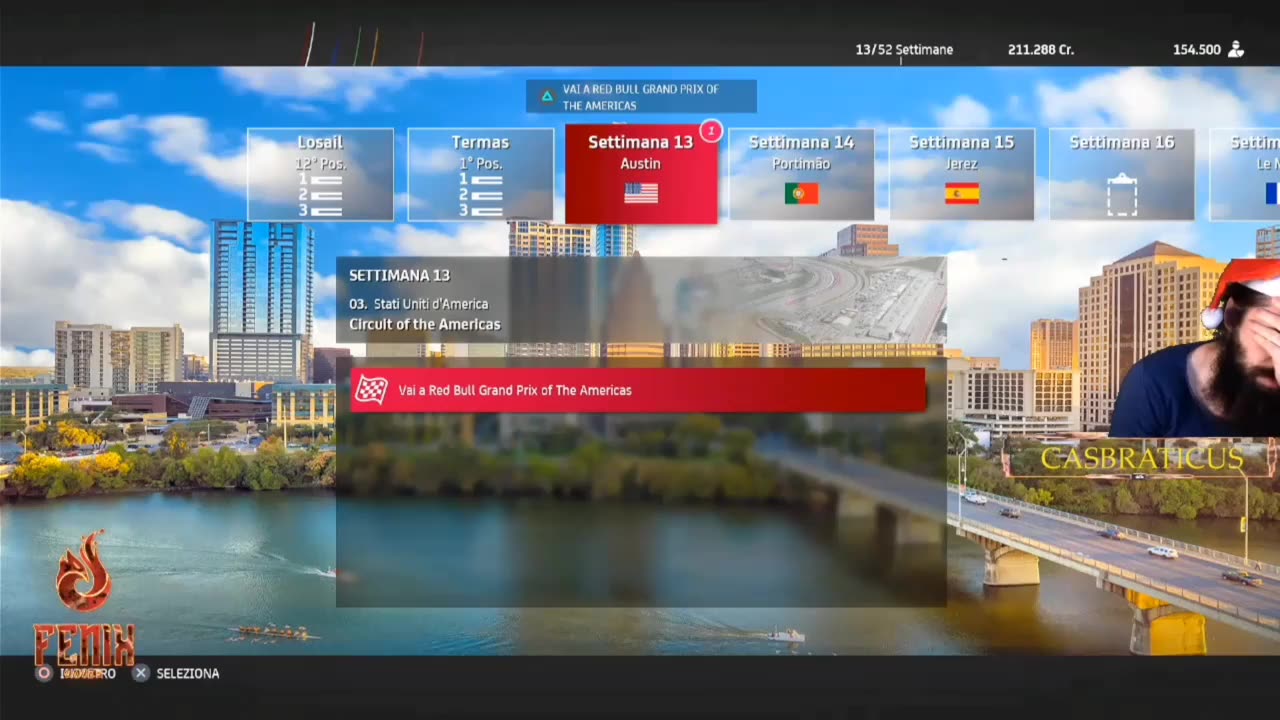Click the Spain flag icon
The height and width of the screenshot is (720, 1280).
962,193
